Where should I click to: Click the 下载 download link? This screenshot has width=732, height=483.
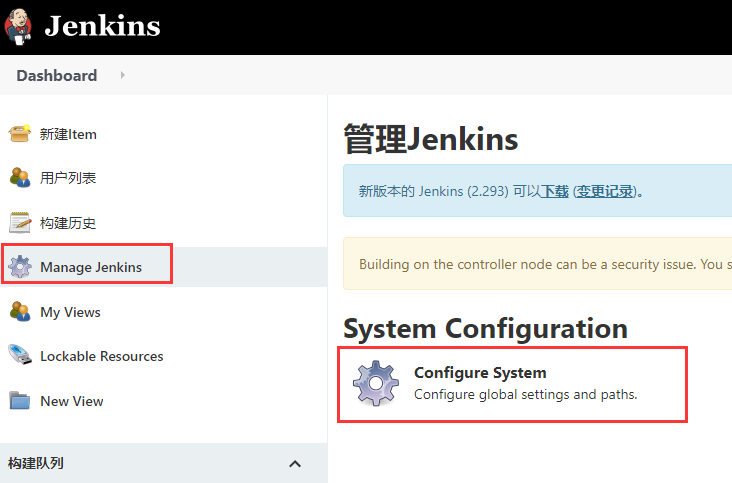(x=555, y=191)
